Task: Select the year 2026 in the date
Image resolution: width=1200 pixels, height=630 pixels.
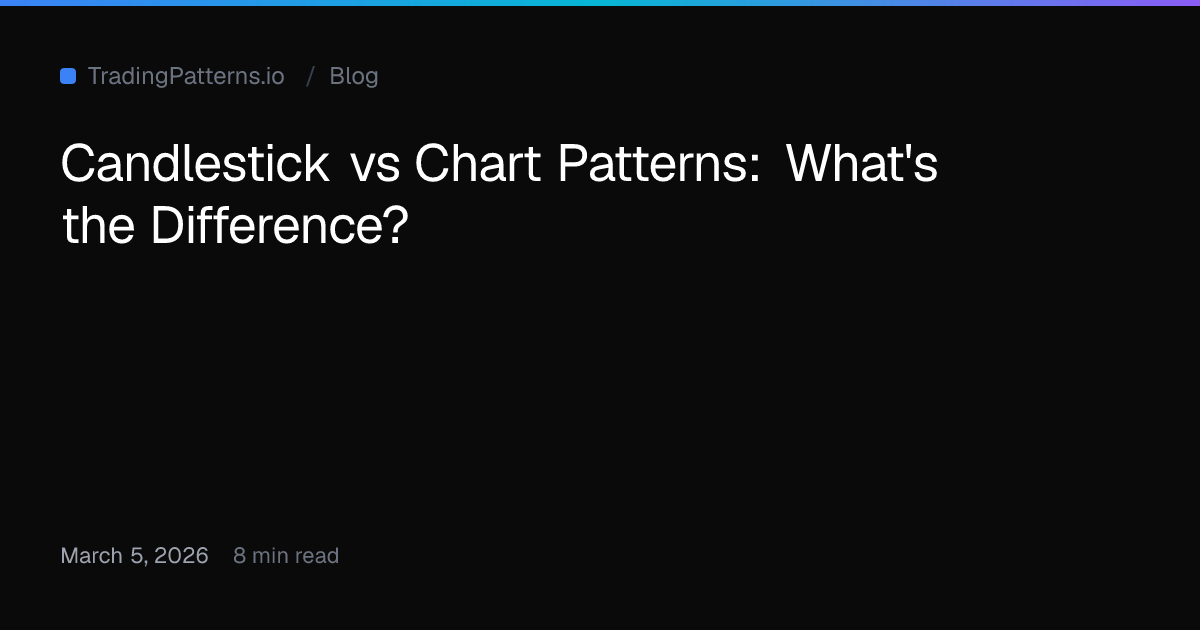Action: (183, 556)
